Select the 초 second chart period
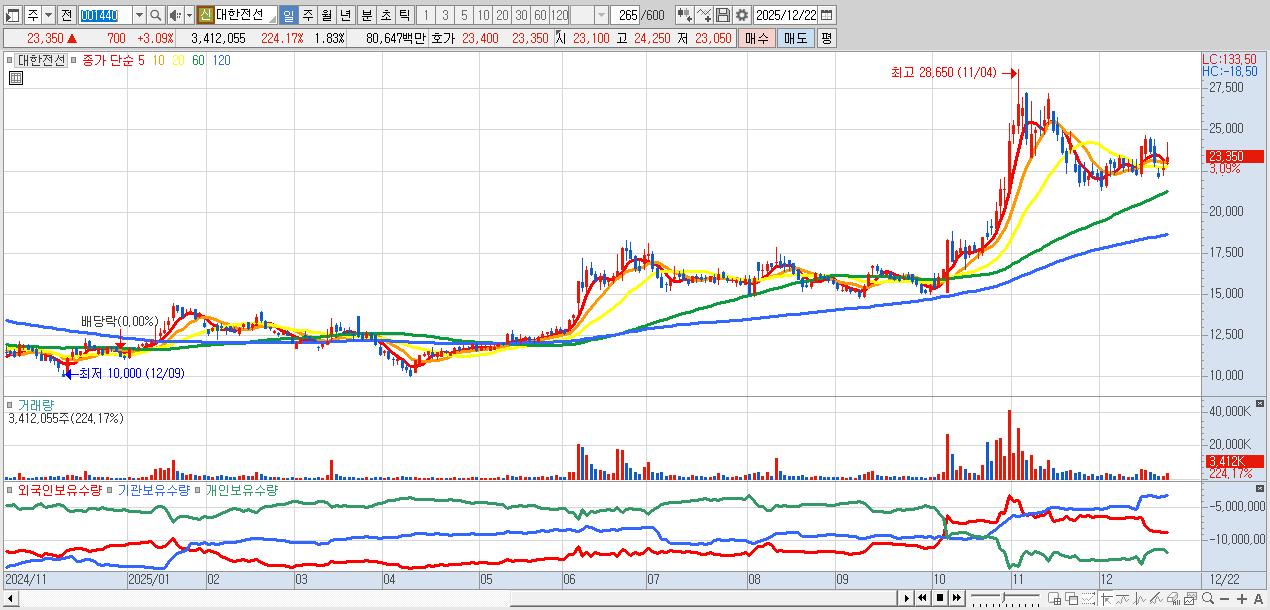Viewport: 1270px width, 610px height. (x=385, y=15)
